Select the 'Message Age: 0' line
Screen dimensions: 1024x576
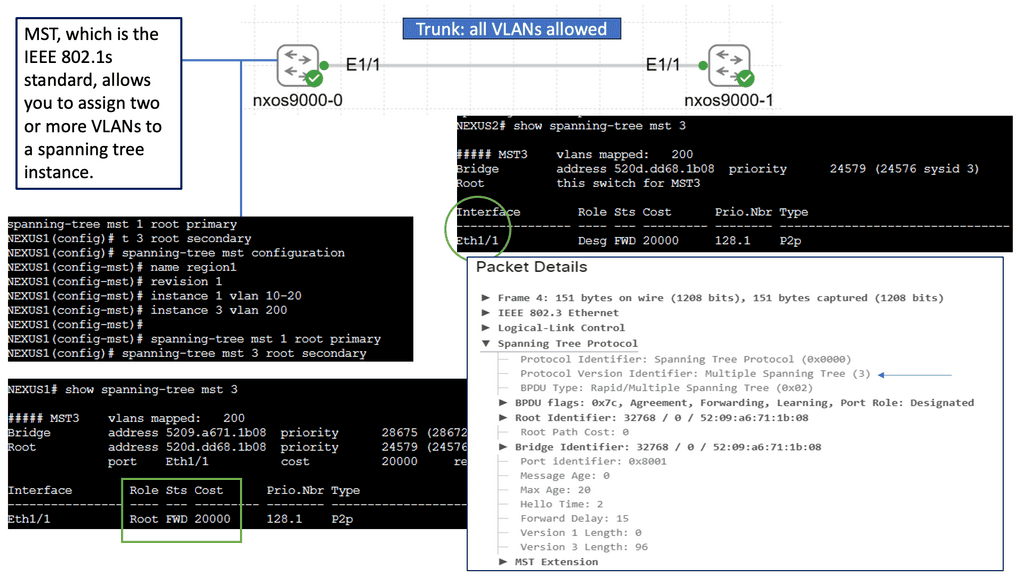point(564,476)
